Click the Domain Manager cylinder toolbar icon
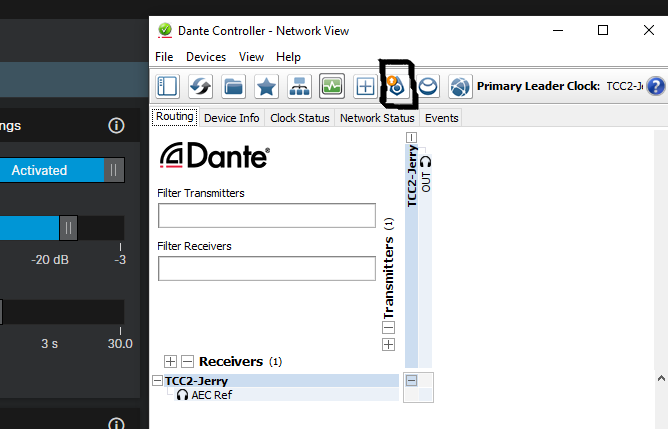The height and width of the screenshot is (429, 668). tap(428, 86)
